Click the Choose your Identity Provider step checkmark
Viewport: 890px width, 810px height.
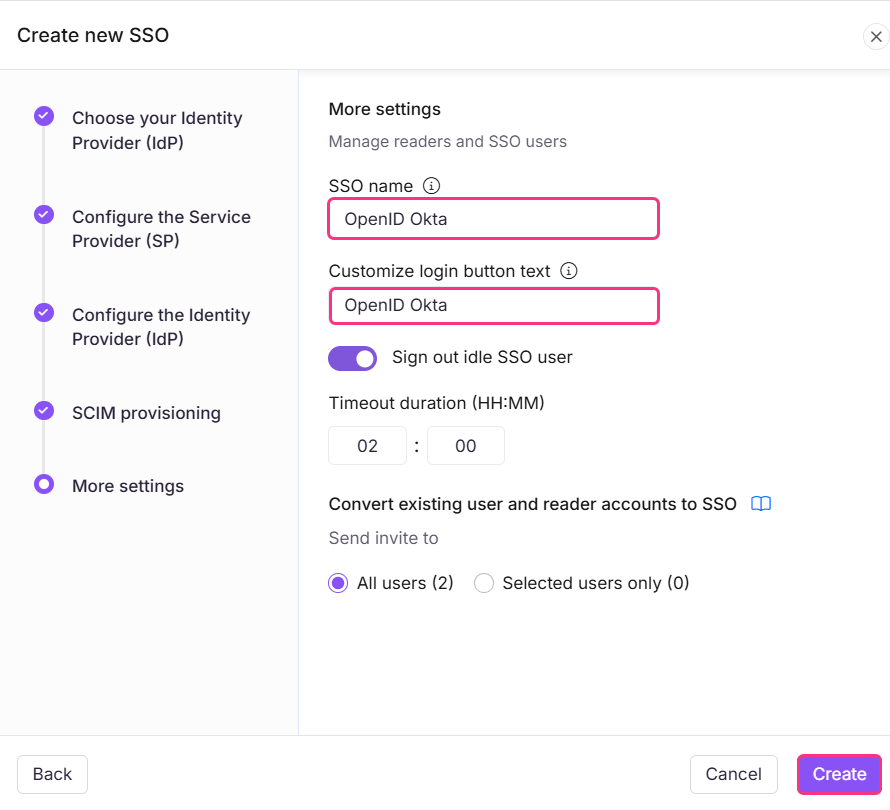44,116
